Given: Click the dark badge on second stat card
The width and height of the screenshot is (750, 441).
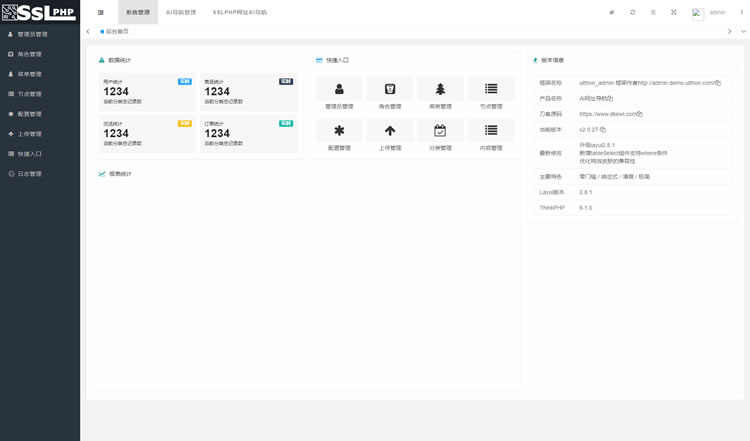Looking at the screenshot, I should 286,82.
